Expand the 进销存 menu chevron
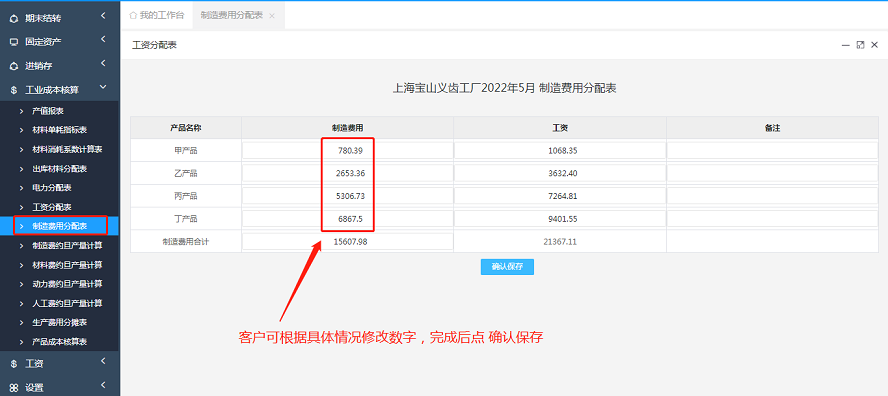The height and width of the screenshot is (396, 888). [x=103, y=63]
